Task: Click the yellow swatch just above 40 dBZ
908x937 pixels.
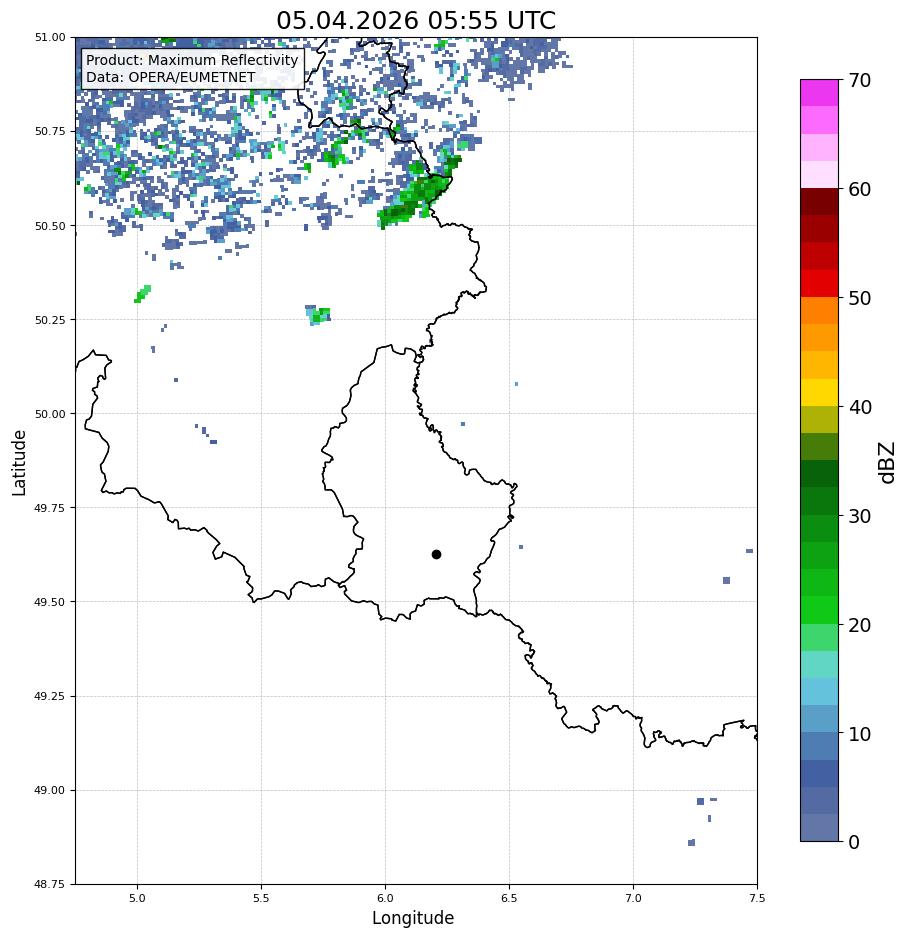Action: [820, 393]
